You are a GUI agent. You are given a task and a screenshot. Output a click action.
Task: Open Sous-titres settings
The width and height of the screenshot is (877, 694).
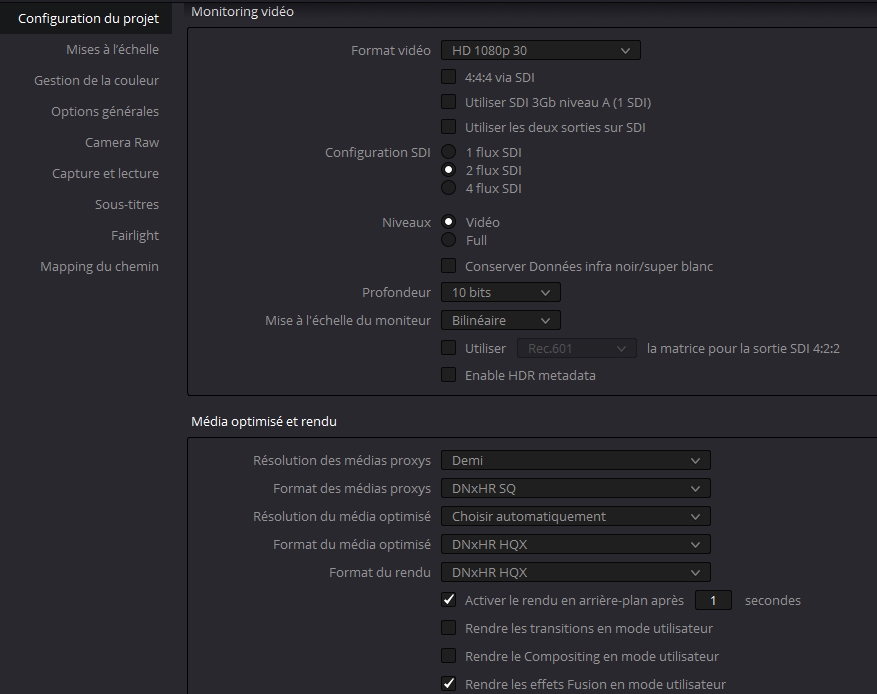[127, 204]
